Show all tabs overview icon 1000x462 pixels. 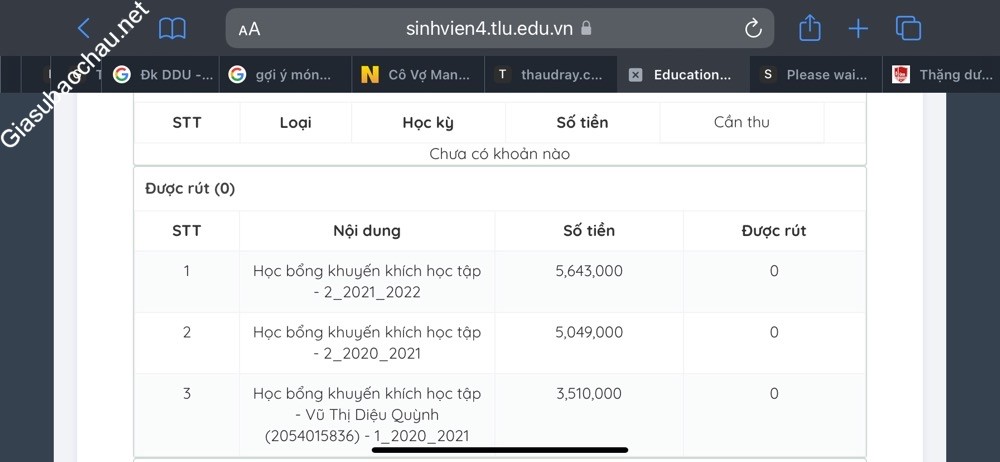(908, 29)
